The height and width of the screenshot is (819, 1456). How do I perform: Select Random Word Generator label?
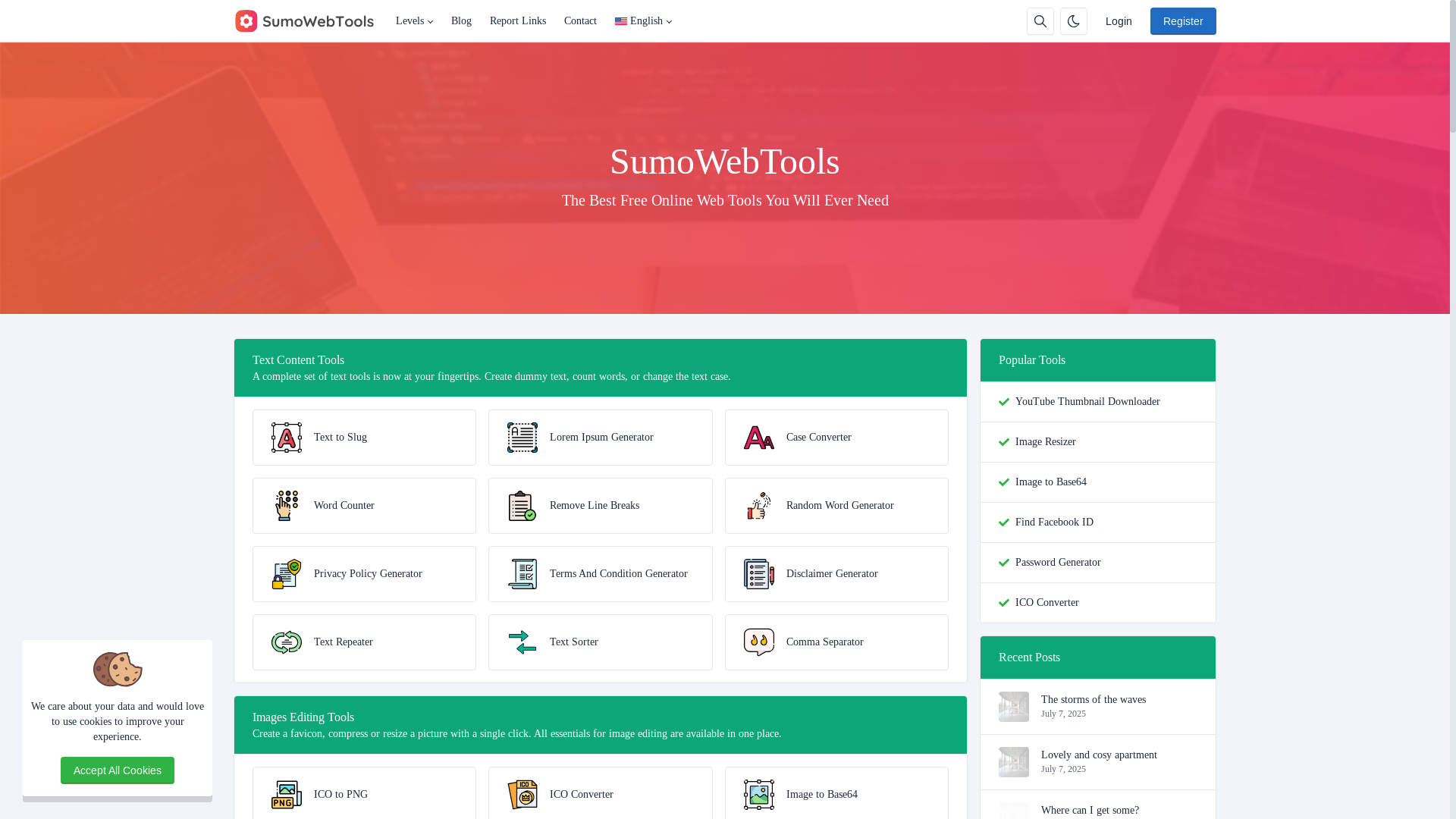840,506
